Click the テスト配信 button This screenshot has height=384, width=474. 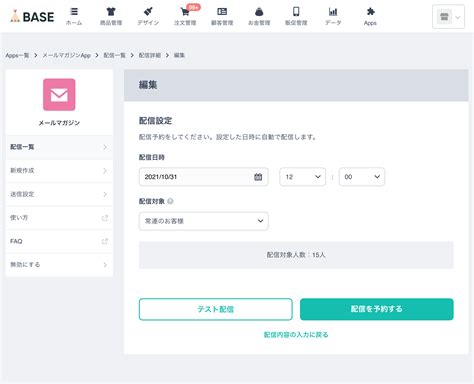click(216, 309)
